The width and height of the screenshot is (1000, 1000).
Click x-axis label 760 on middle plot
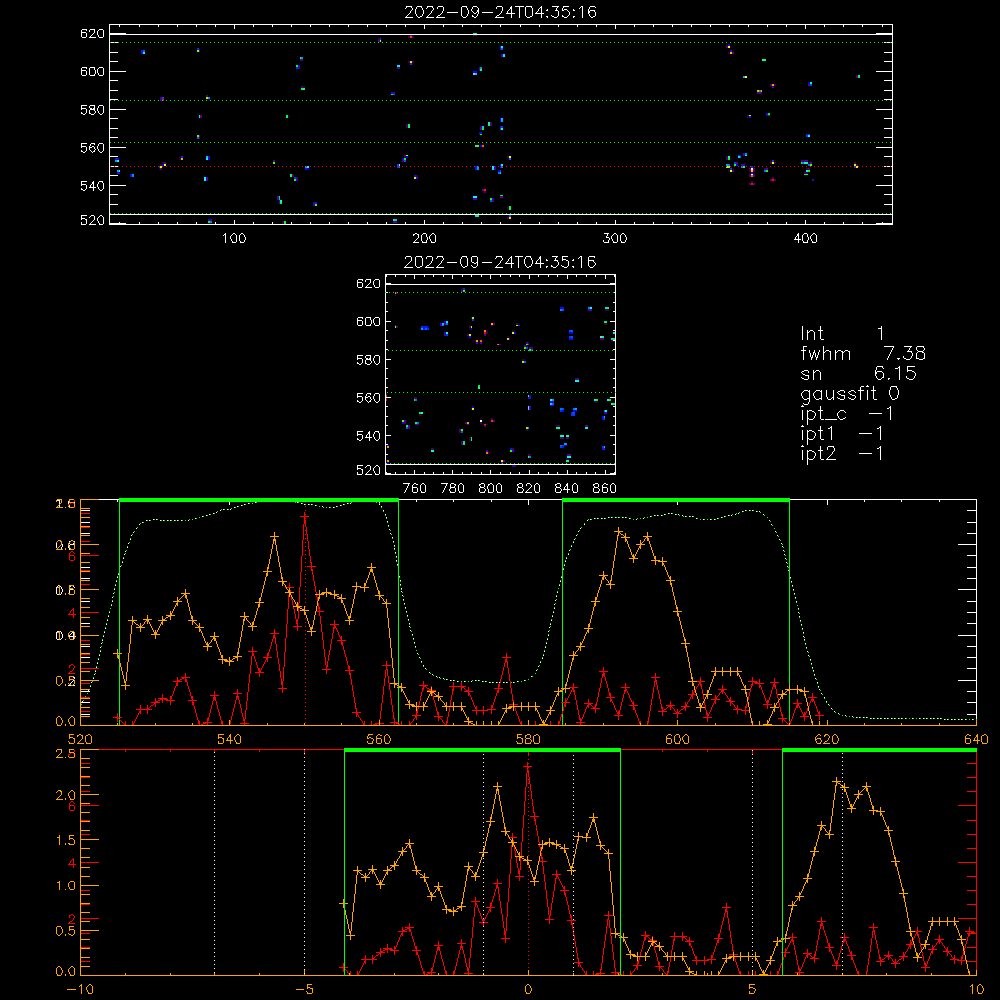[415, 489]
